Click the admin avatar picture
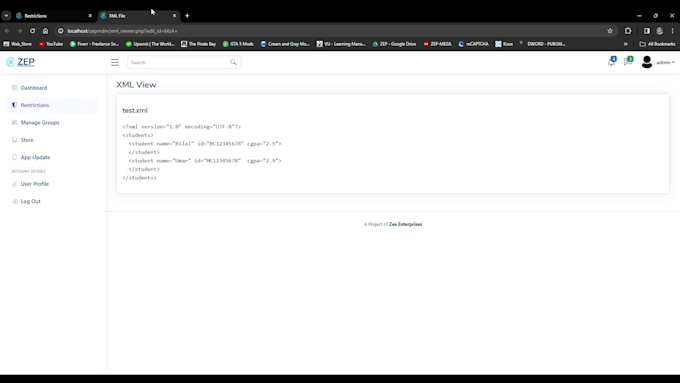This screenshot has width=680, height=383. click(x=647, y=62)
